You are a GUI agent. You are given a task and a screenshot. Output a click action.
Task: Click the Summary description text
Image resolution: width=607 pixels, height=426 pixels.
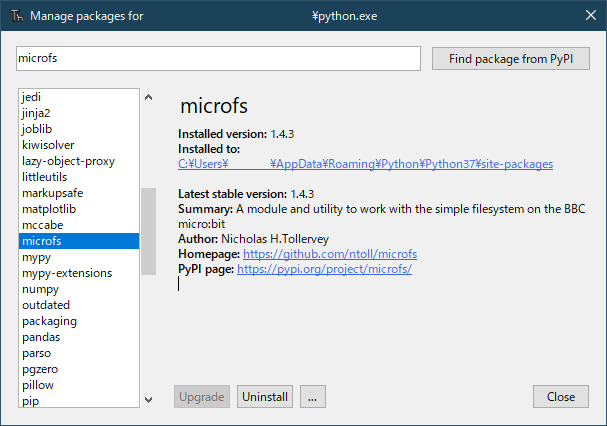382,216
